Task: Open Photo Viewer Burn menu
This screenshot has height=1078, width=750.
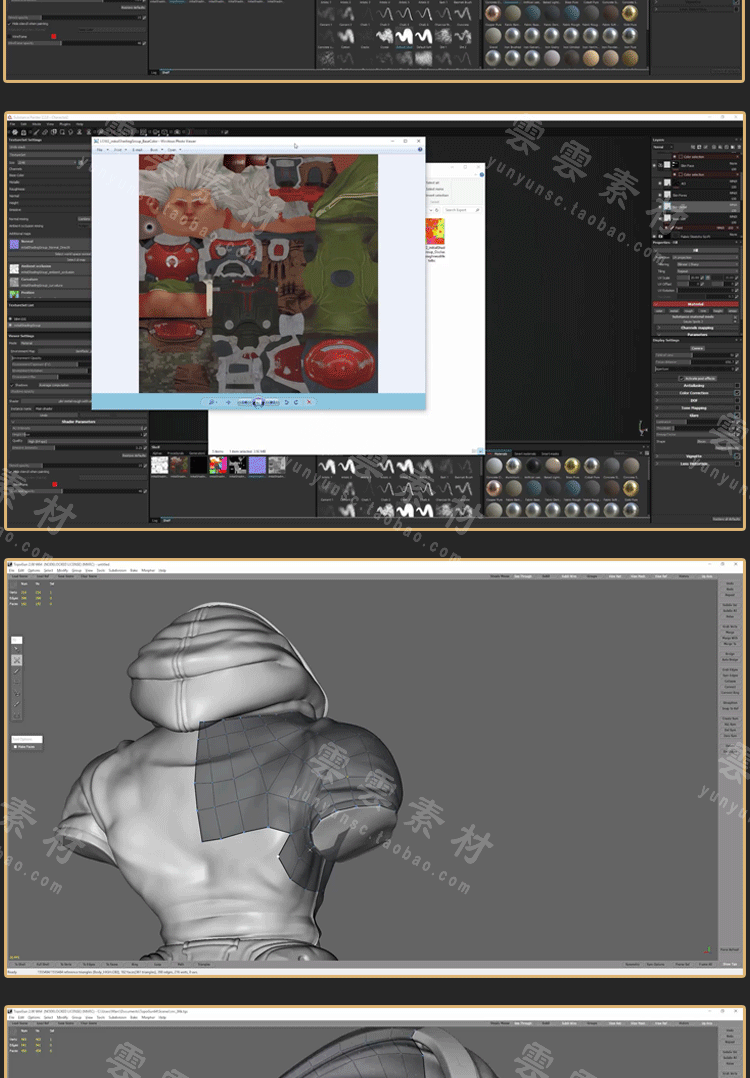Action: click(155, 149)
